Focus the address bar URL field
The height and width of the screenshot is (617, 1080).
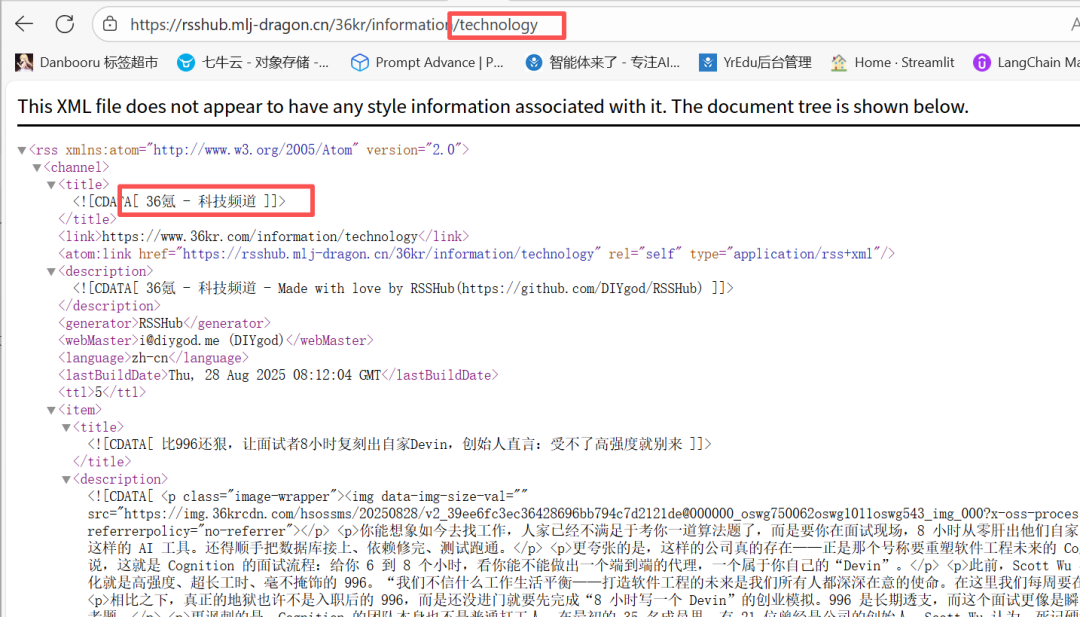click(585, 25)
